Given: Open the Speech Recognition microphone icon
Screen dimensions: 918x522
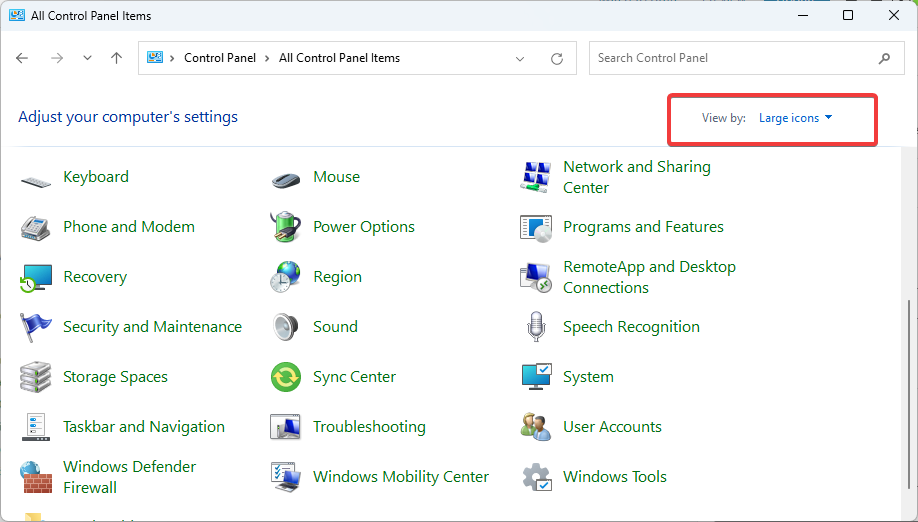Looking at the screenshot, I should pyautogui.click(x=536, y=327).
